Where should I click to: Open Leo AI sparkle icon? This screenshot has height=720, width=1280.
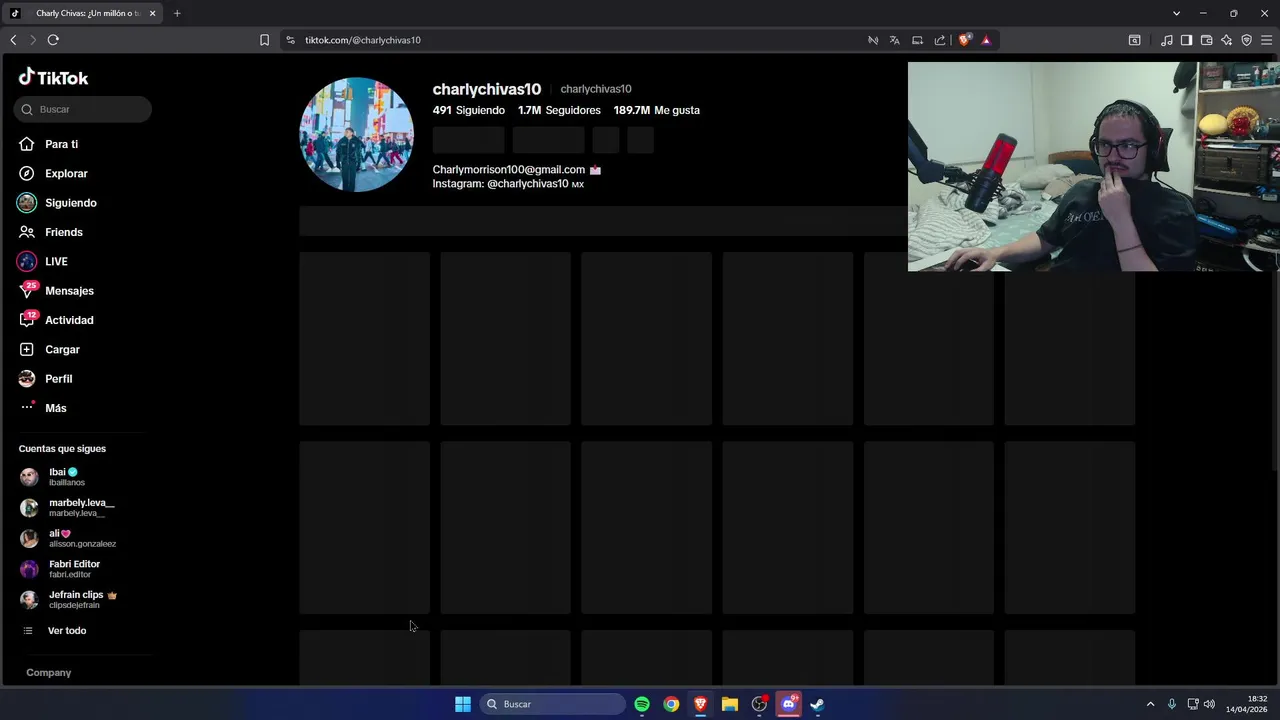point(1226,40)
